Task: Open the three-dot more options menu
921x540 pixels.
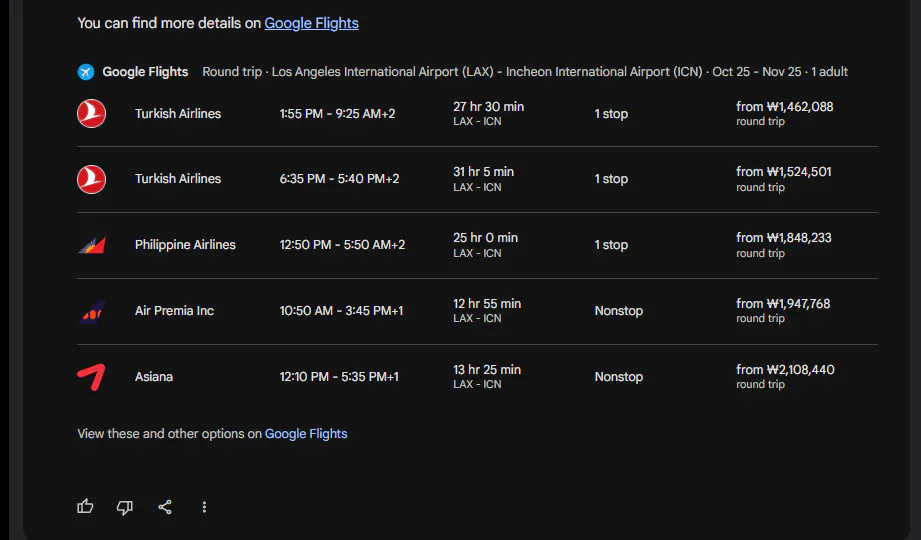Action: 204,507
